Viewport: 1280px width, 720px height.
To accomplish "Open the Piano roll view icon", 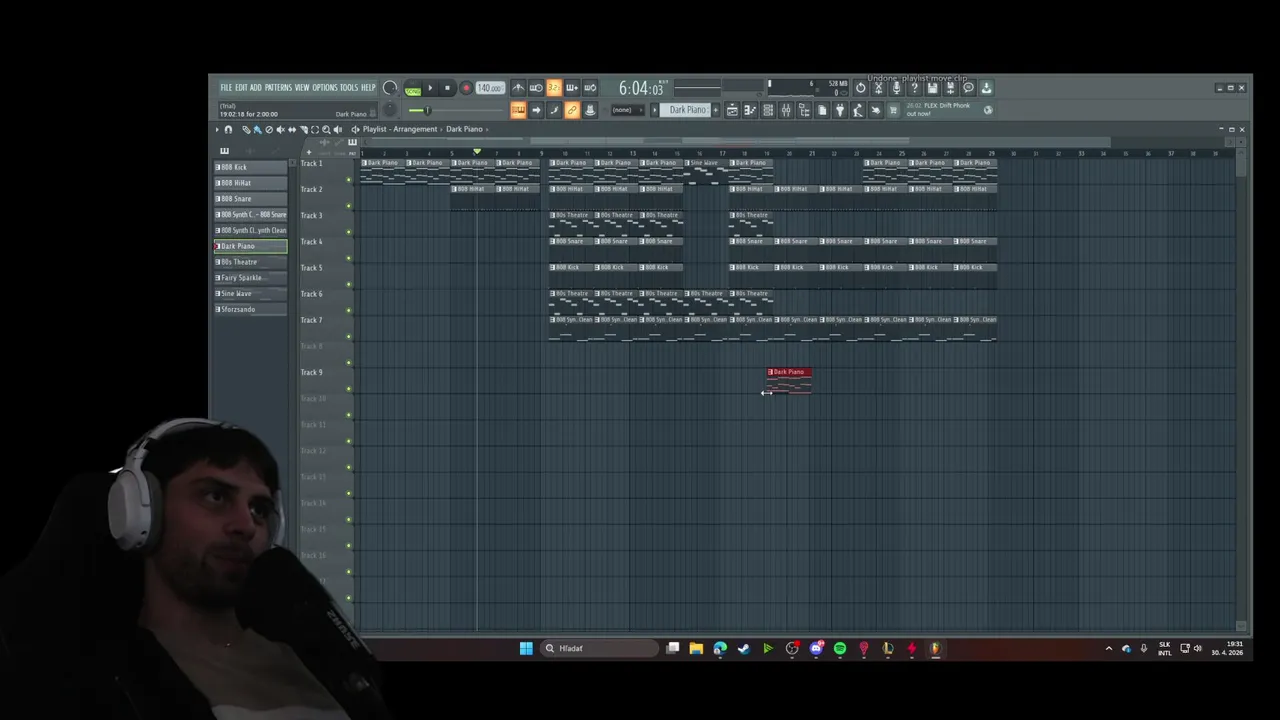I will tap(751, 110).
